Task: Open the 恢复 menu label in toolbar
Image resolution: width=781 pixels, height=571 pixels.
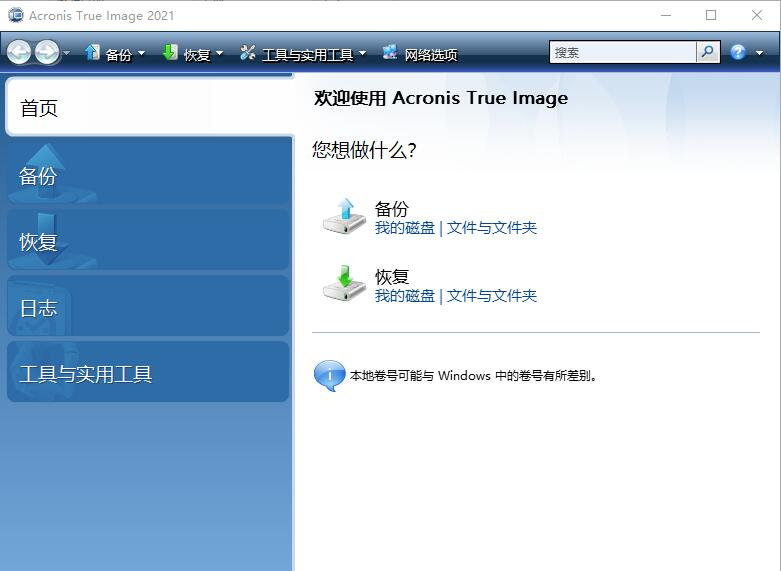Action: click(197, 54)
